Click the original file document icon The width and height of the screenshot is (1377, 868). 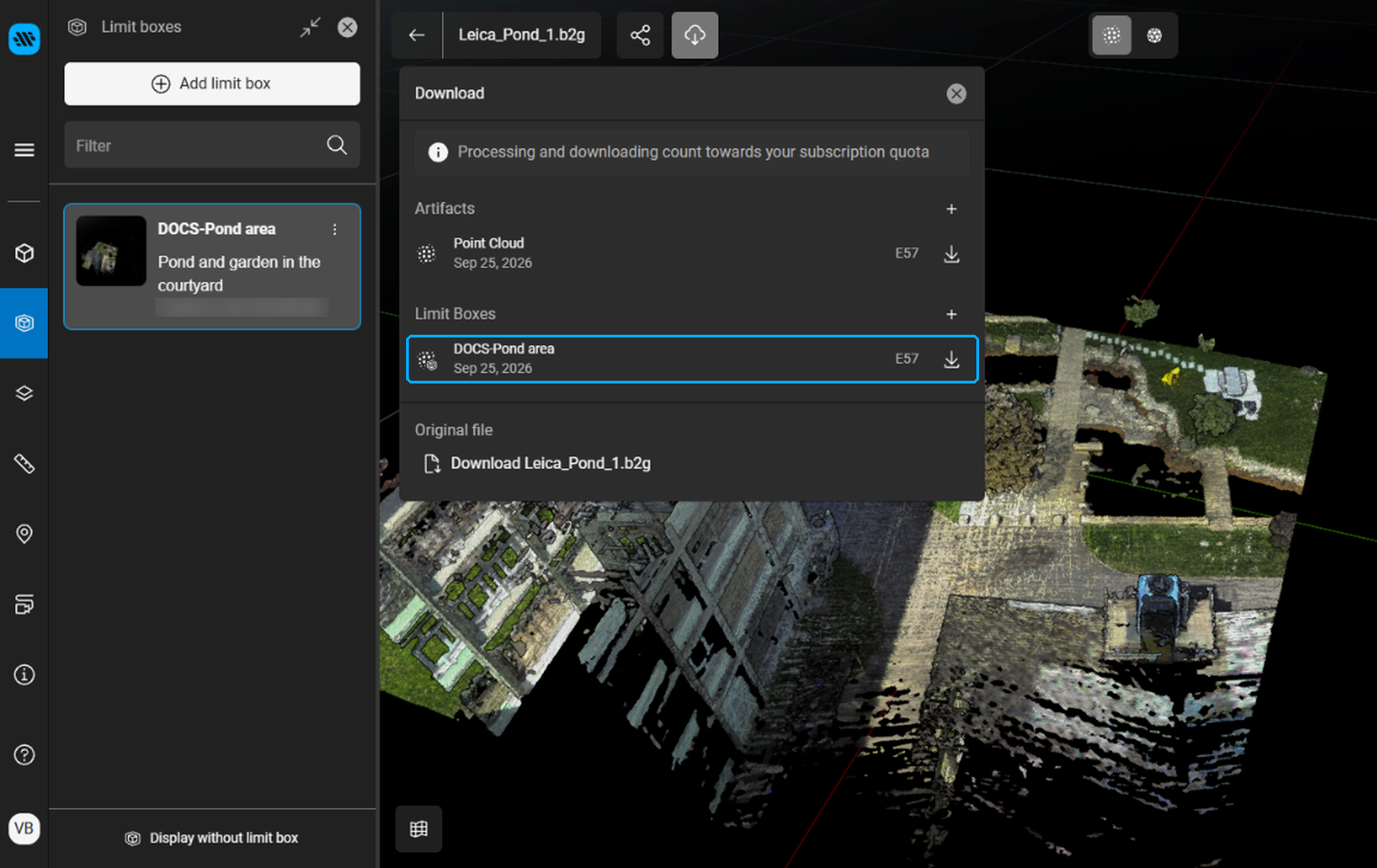[432, 464]
